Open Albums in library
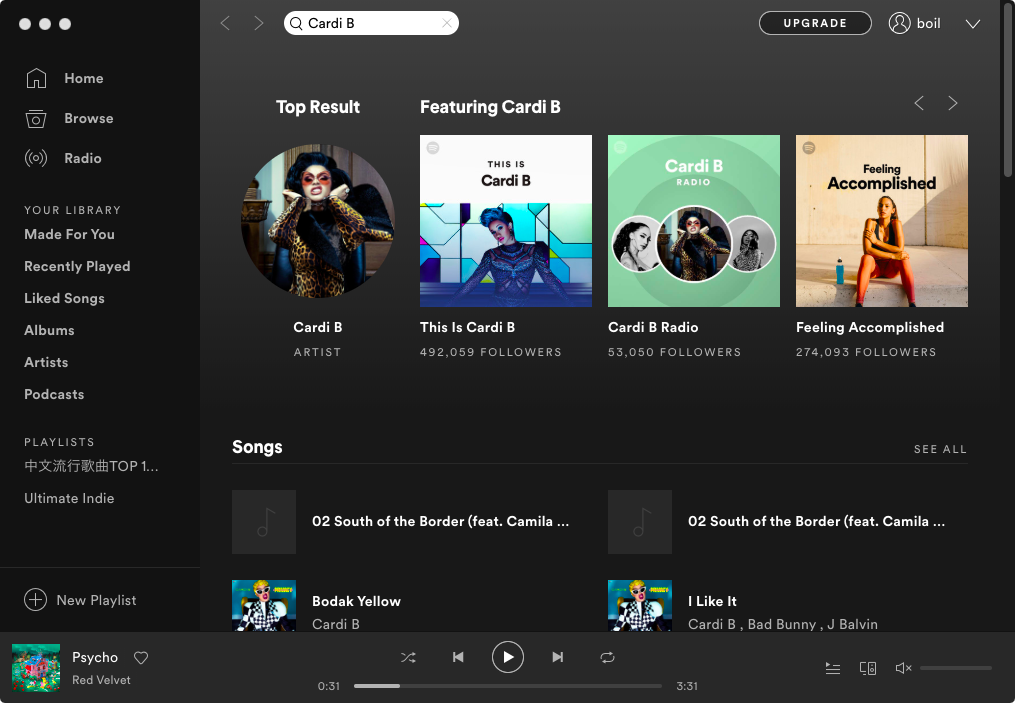This screenshot has width=1015, height=703. click(x=49, y=330)
